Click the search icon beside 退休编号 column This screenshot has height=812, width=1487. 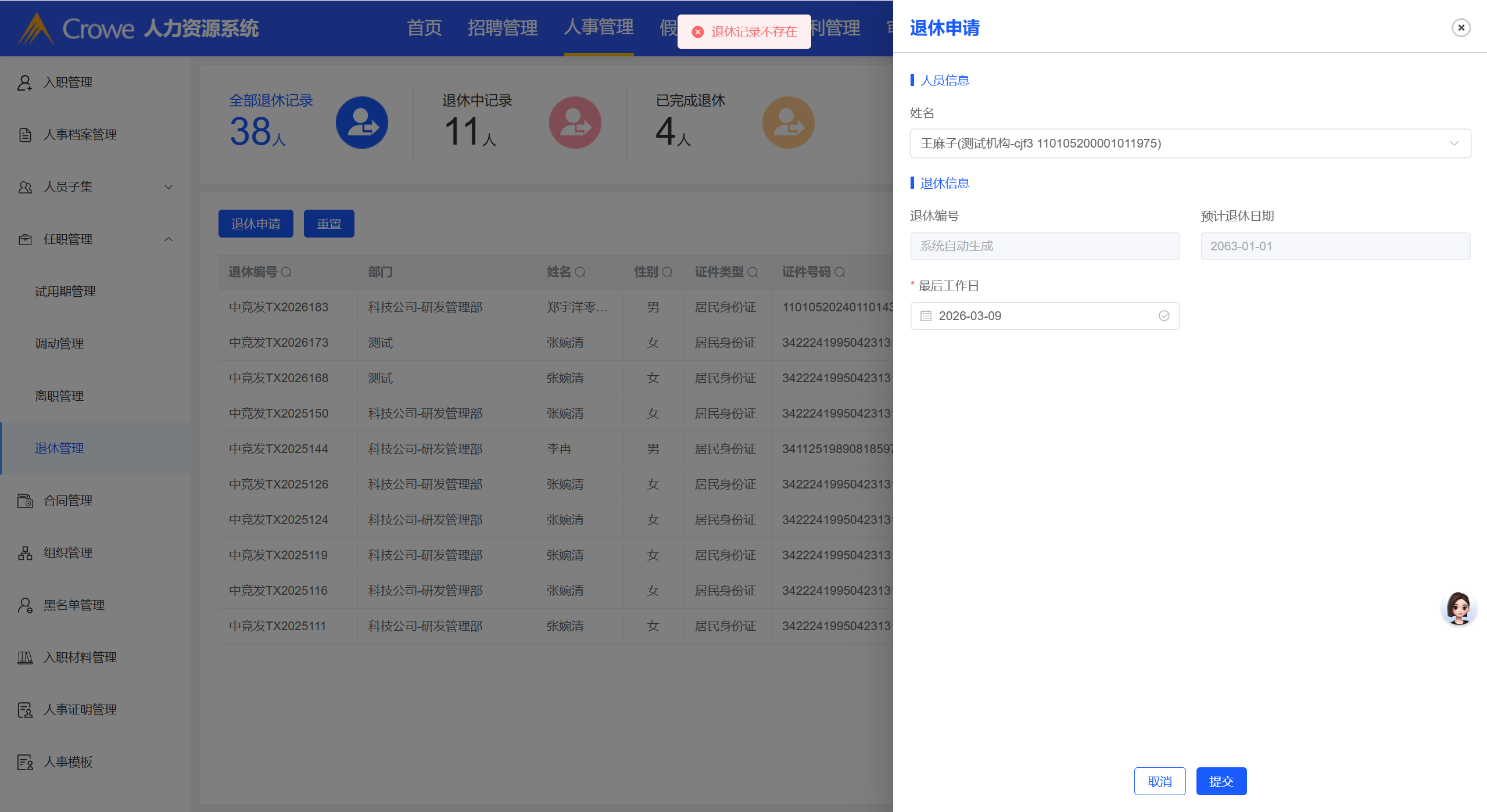click(x=286, y=272)
